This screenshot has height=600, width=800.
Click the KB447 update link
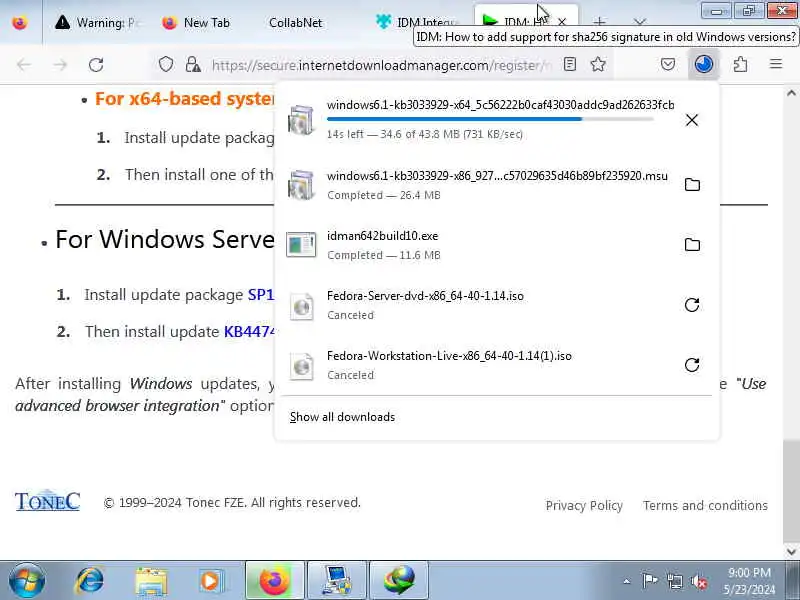(249, 332)
